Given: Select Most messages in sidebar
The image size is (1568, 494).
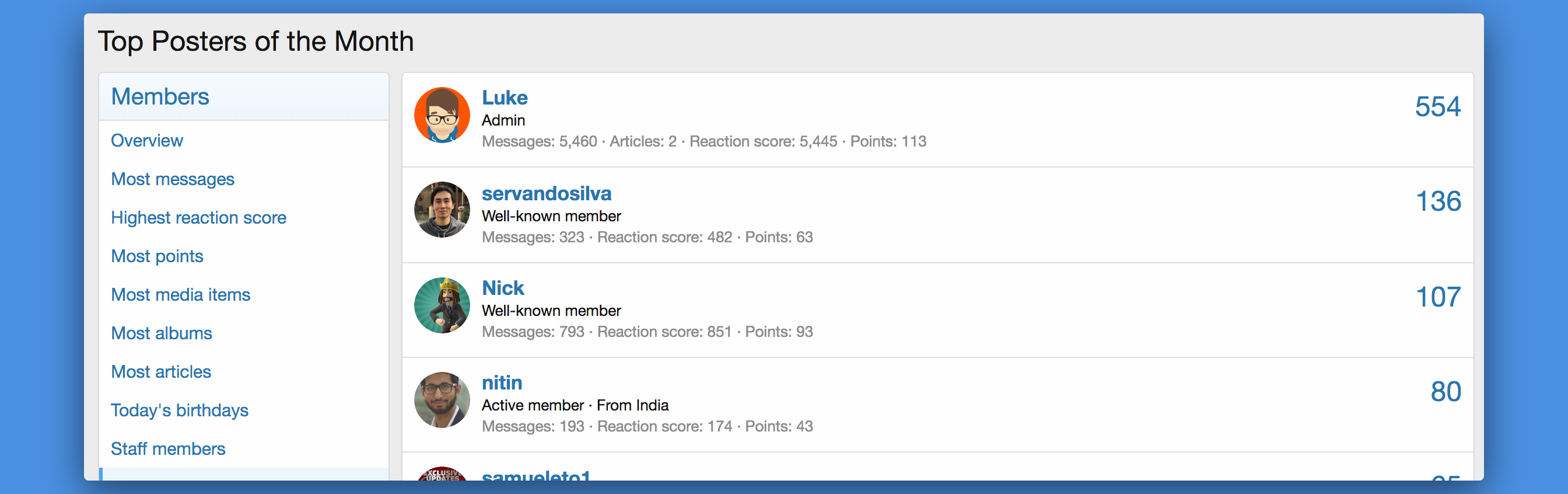Looking at the screenshot, I should point(172,179).
